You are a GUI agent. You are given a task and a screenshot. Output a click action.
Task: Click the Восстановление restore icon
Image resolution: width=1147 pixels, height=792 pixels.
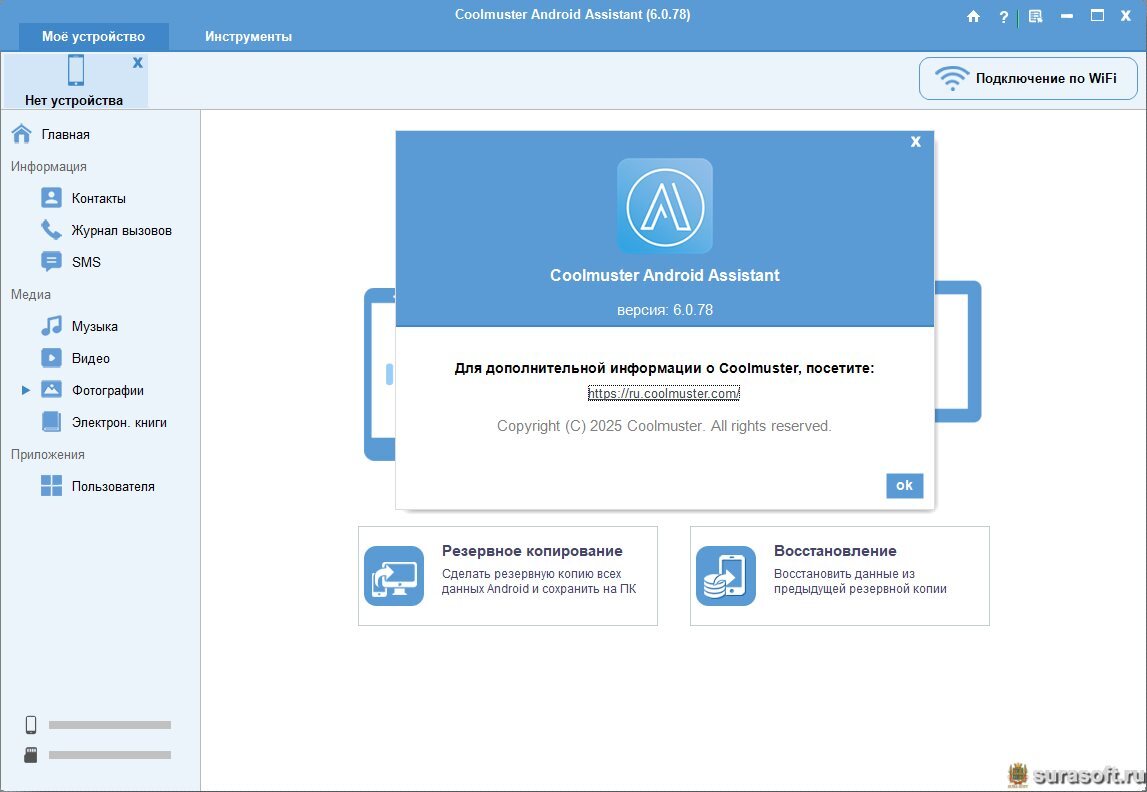726,576
